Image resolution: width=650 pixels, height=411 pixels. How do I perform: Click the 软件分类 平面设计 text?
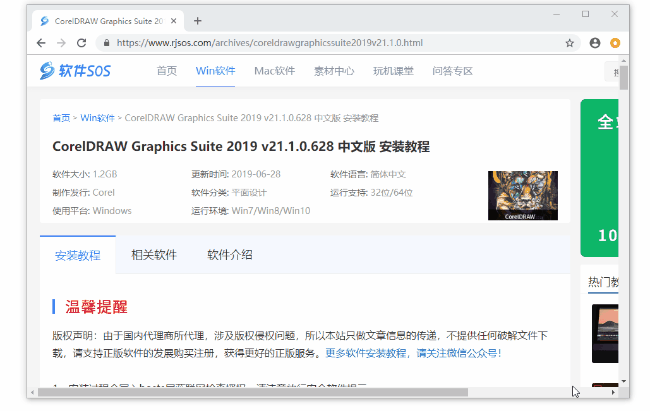click(x=229, y=192)
